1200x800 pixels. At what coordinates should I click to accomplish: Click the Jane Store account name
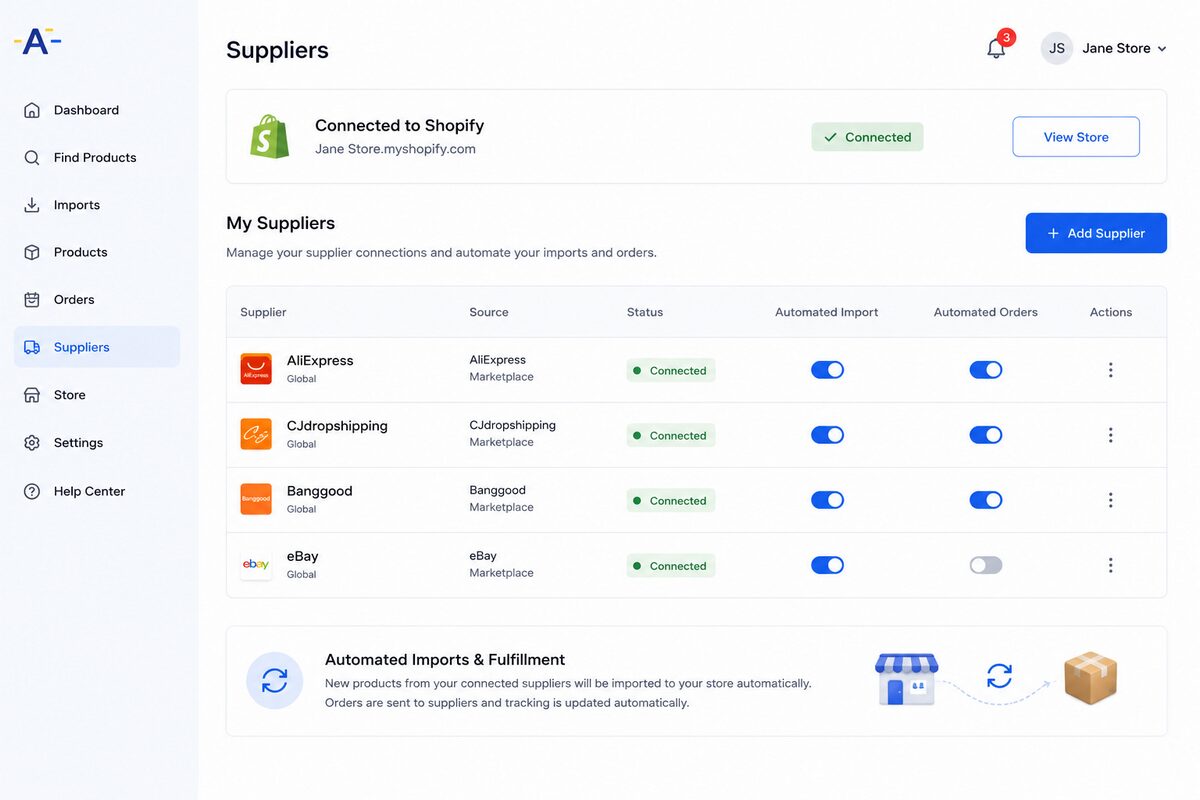pos(1116,48)
